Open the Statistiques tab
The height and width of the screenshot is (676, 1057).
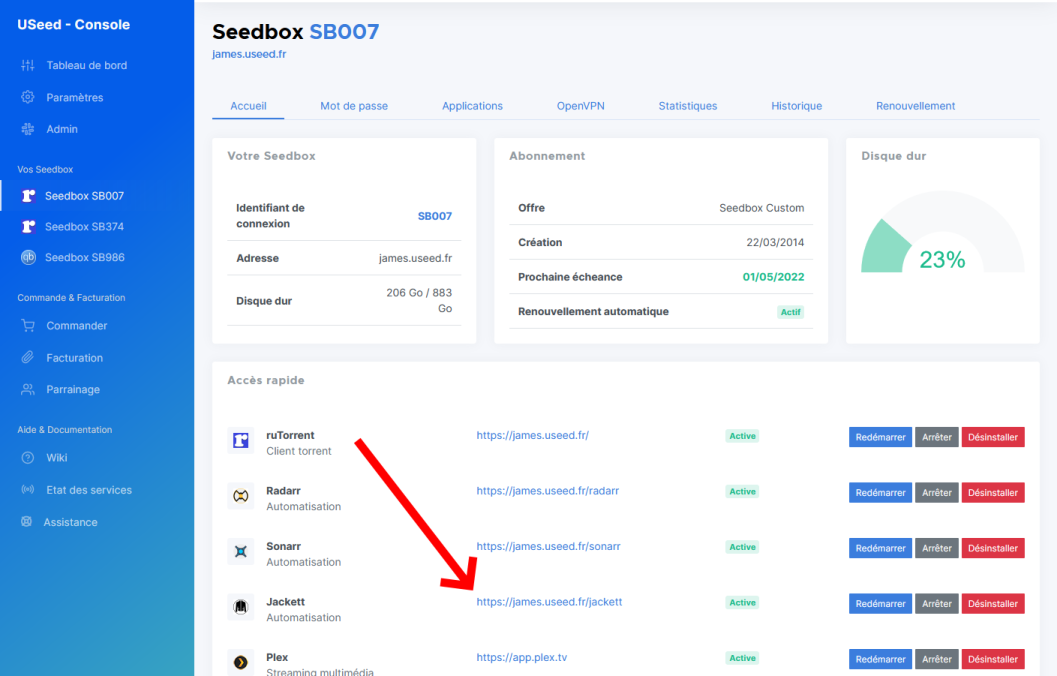[688, 106]
